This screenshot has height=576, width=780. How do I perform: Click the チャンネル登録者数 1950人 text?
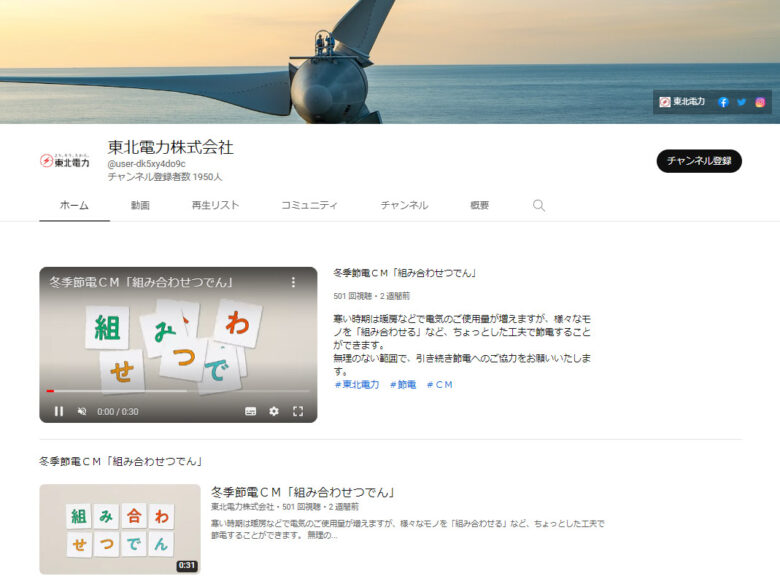click(x=165, y=177)
